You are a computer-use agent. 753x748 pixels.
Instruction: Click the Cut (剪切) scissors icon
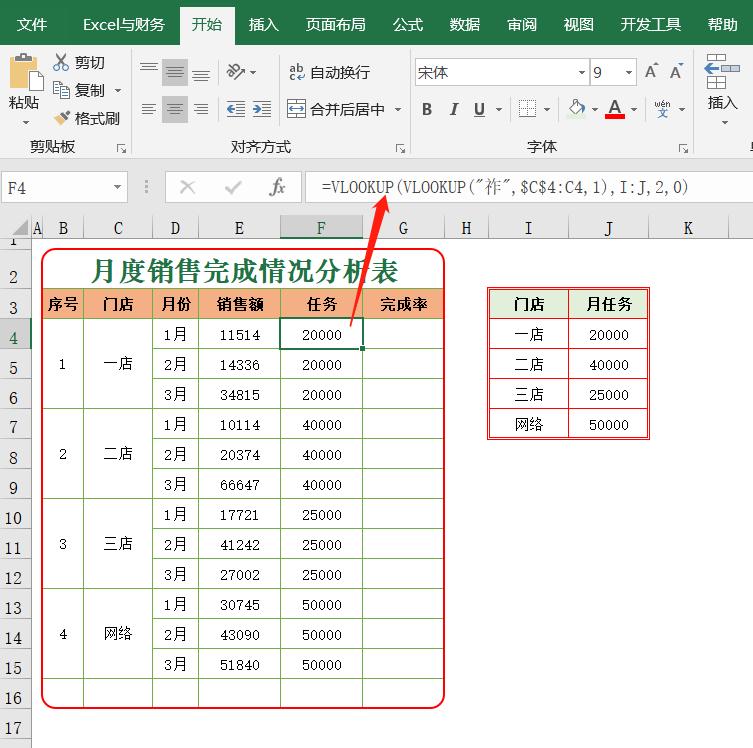point(61,62)
